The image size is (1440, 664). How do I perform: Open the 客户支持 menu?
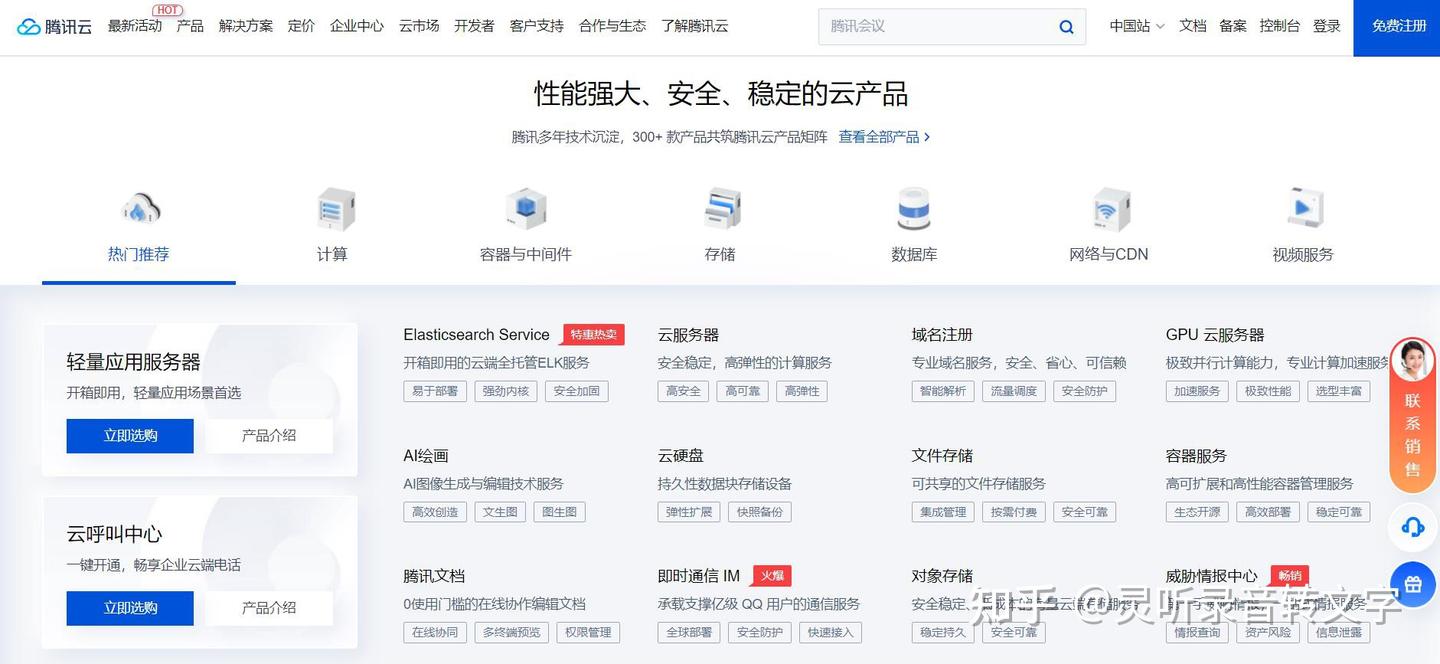[x=537, y=26]
